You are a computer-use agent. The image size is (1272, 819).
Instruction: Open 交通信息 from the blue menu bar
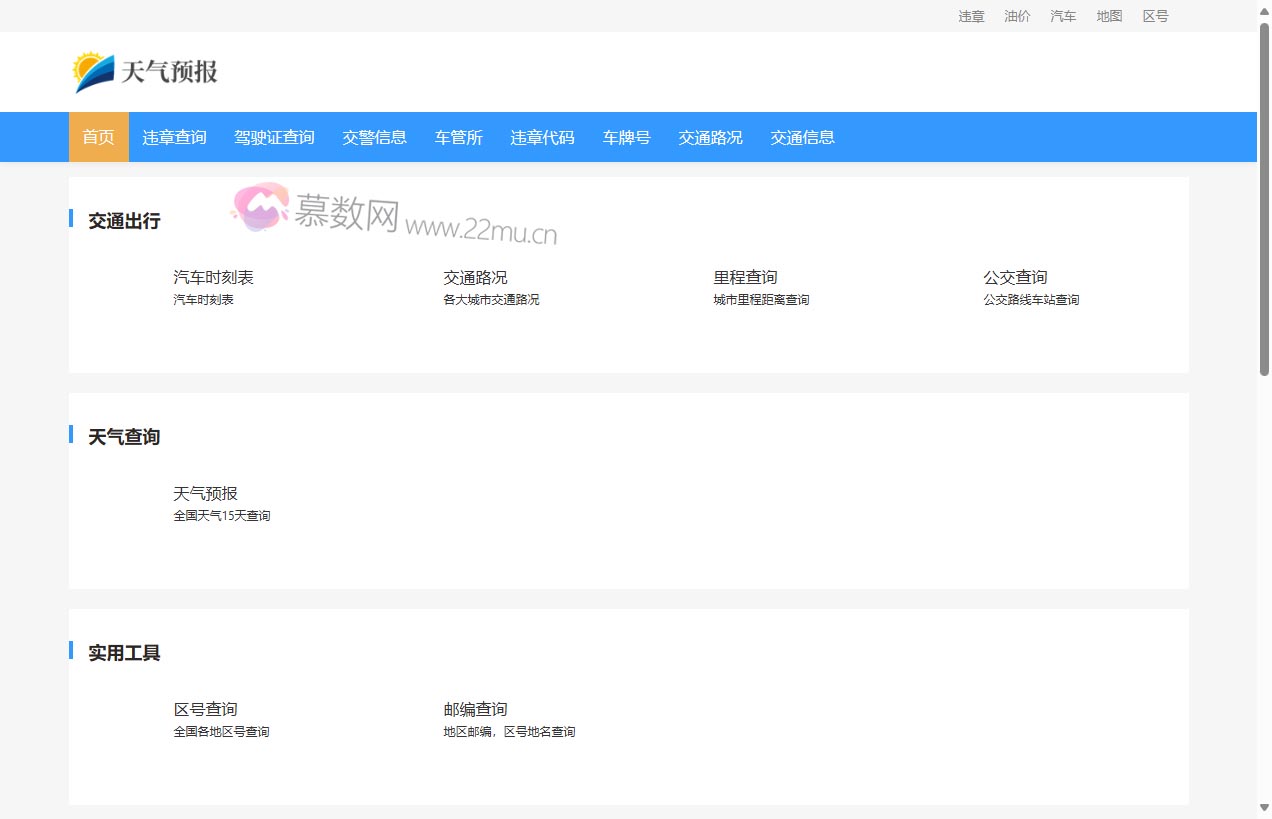(x=802, y=137)
